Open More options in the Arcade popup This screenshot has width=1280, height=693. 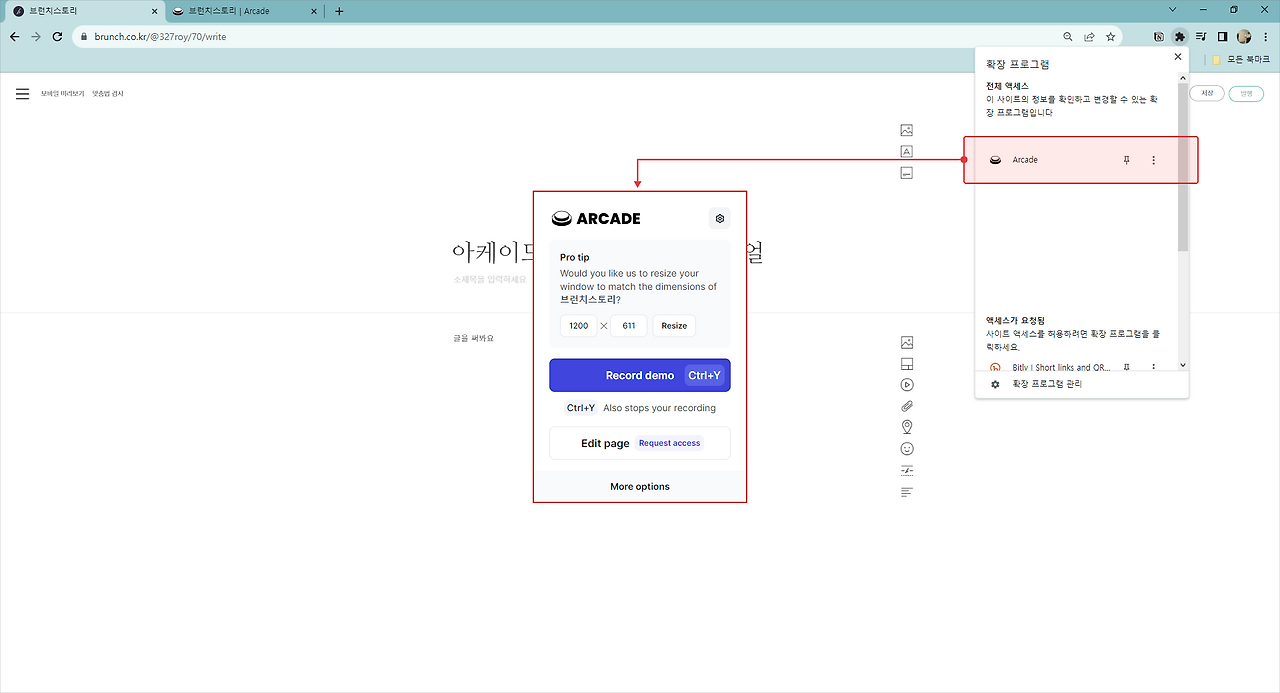pos(640,487)
